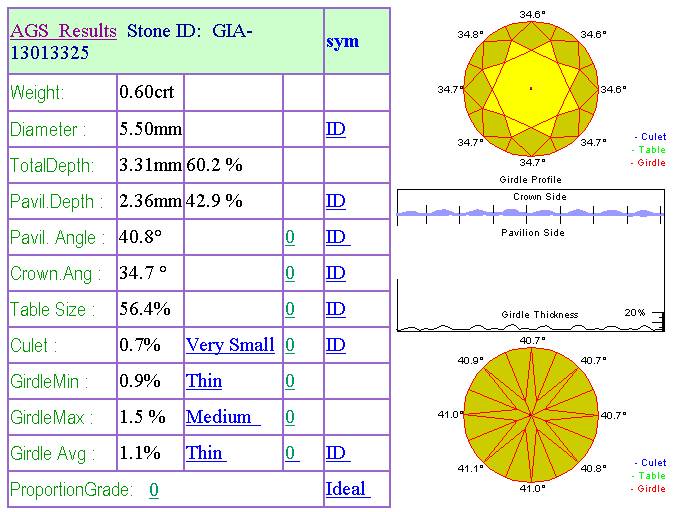Select the 0.60crt weight value
The height and width of the screenshot is (512, 675).
(x=147, y=92)
